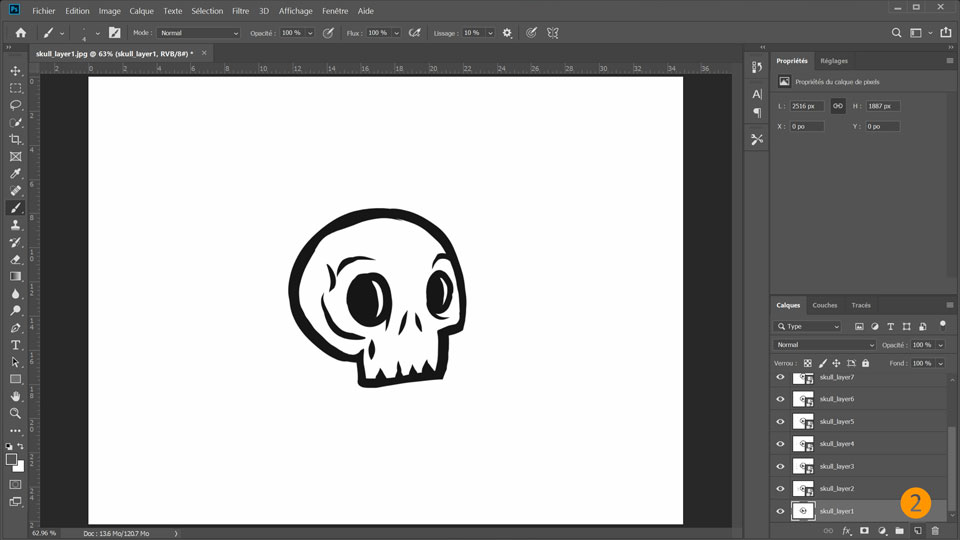The width and height of the screenshot is (960, 540).
Task: Switch to the Couches tab
Action: pyautogui.click(x=825, y=305)
